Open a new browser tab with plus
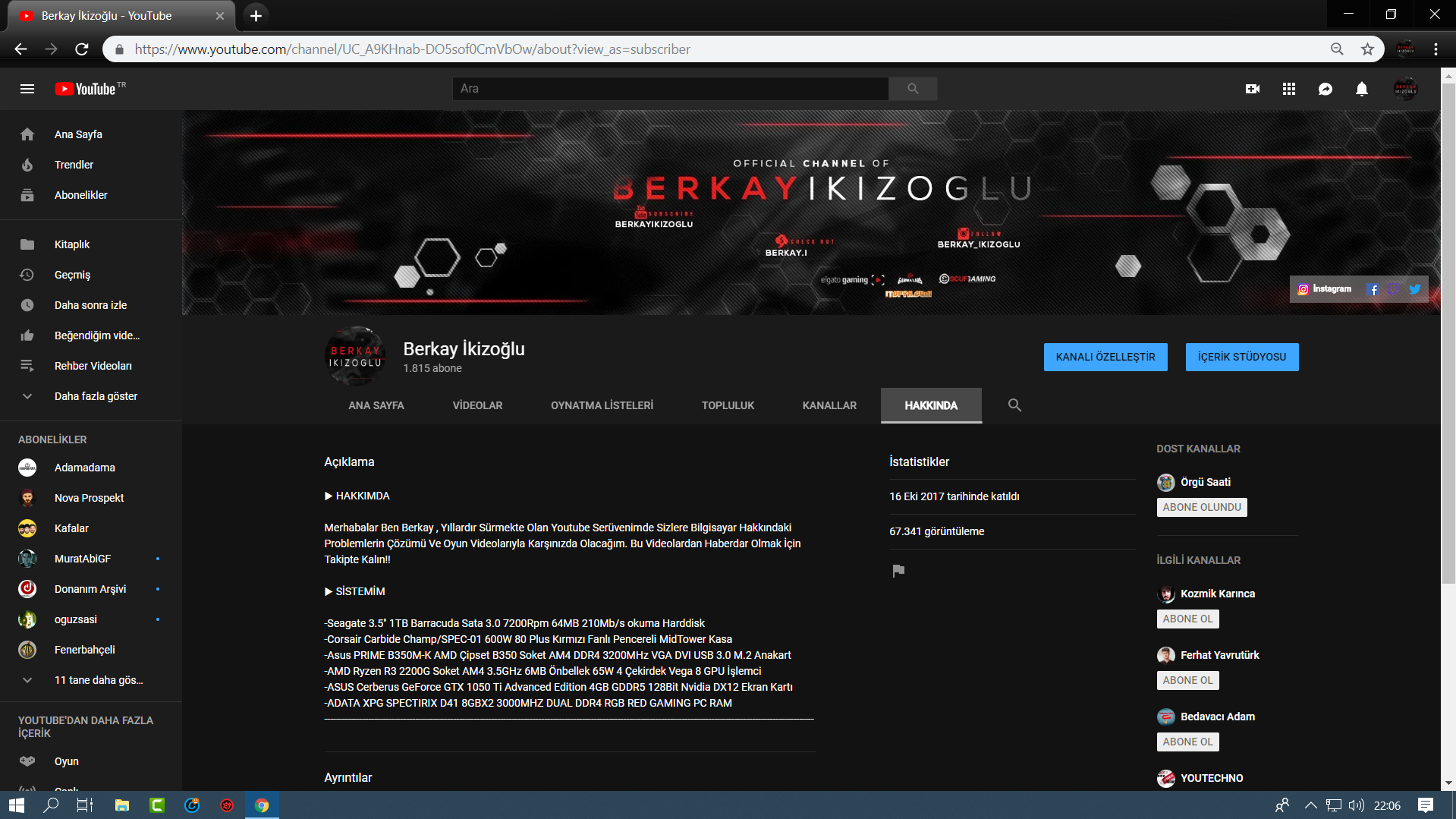The height and width of the screenshot is (819, 1456). pos(256,16)
